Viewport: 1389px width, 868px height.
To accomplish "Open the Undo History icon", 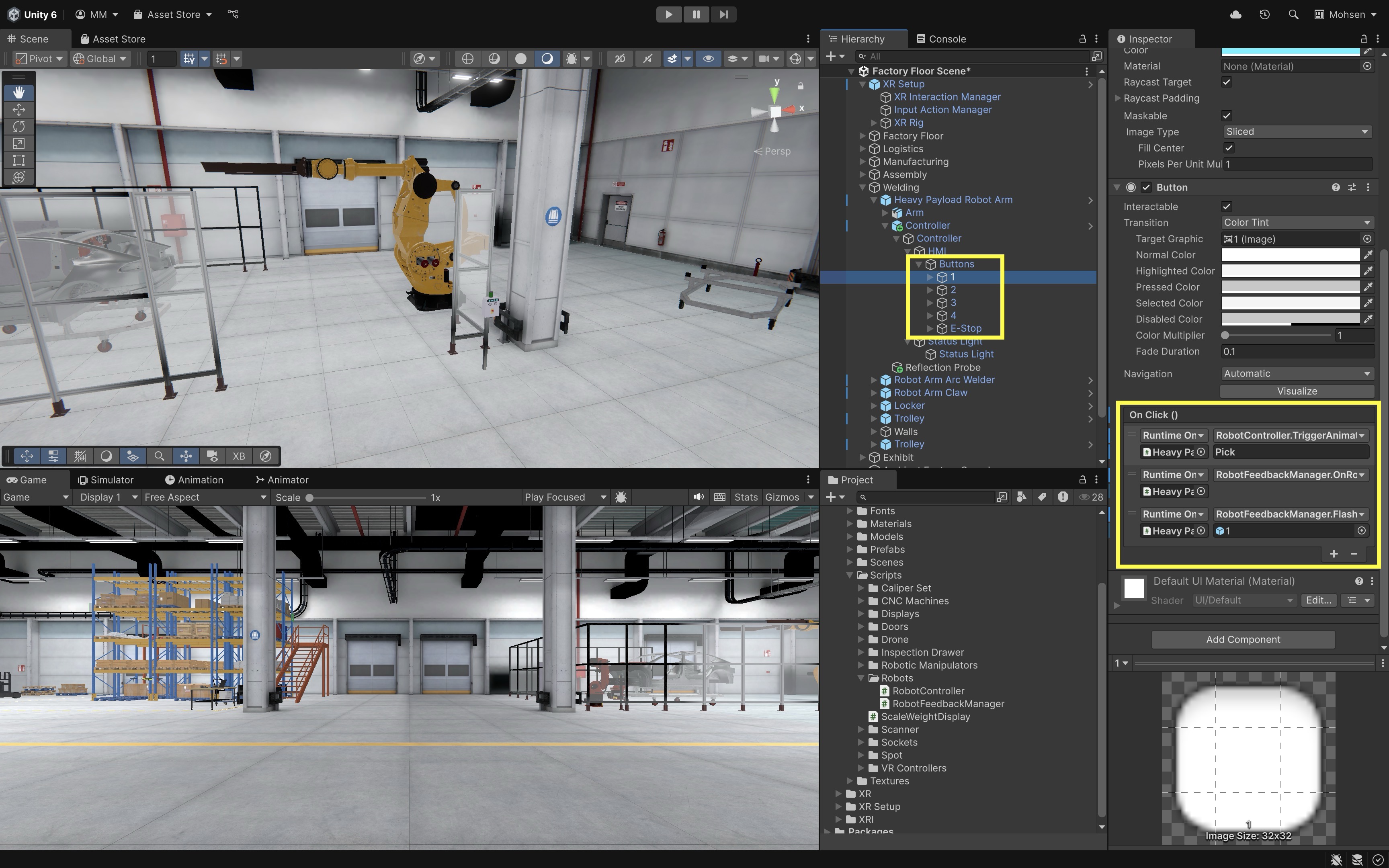I will 1264,14.
